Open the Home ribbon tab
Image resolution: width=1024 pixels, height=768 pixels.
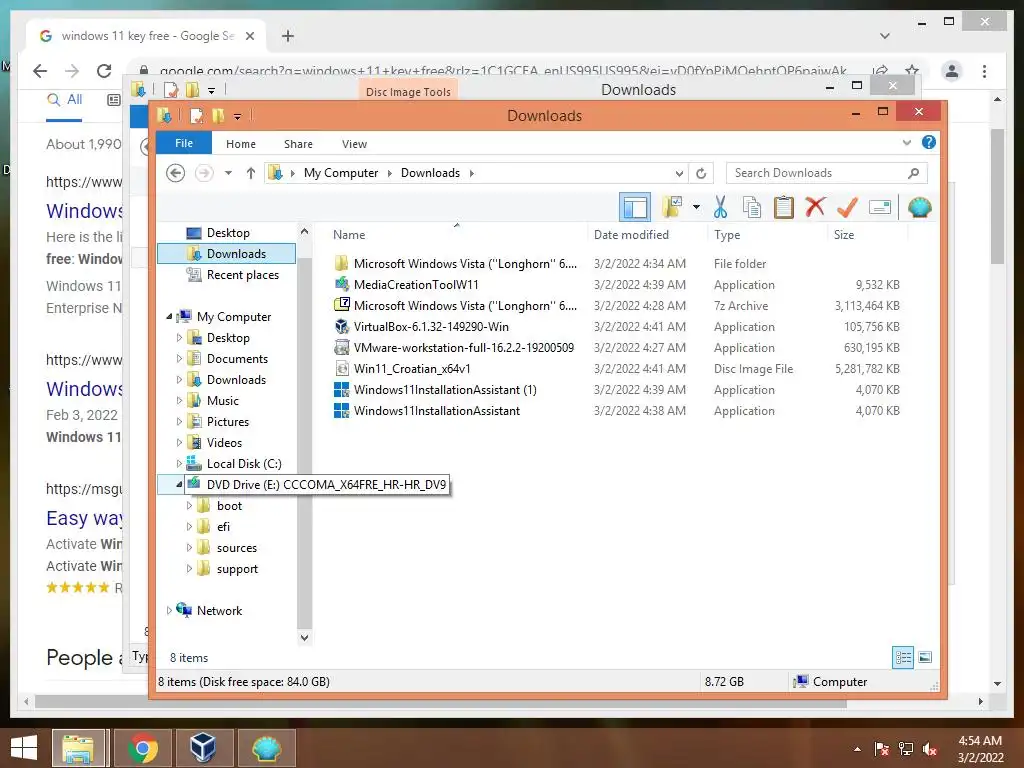[240, 144]
